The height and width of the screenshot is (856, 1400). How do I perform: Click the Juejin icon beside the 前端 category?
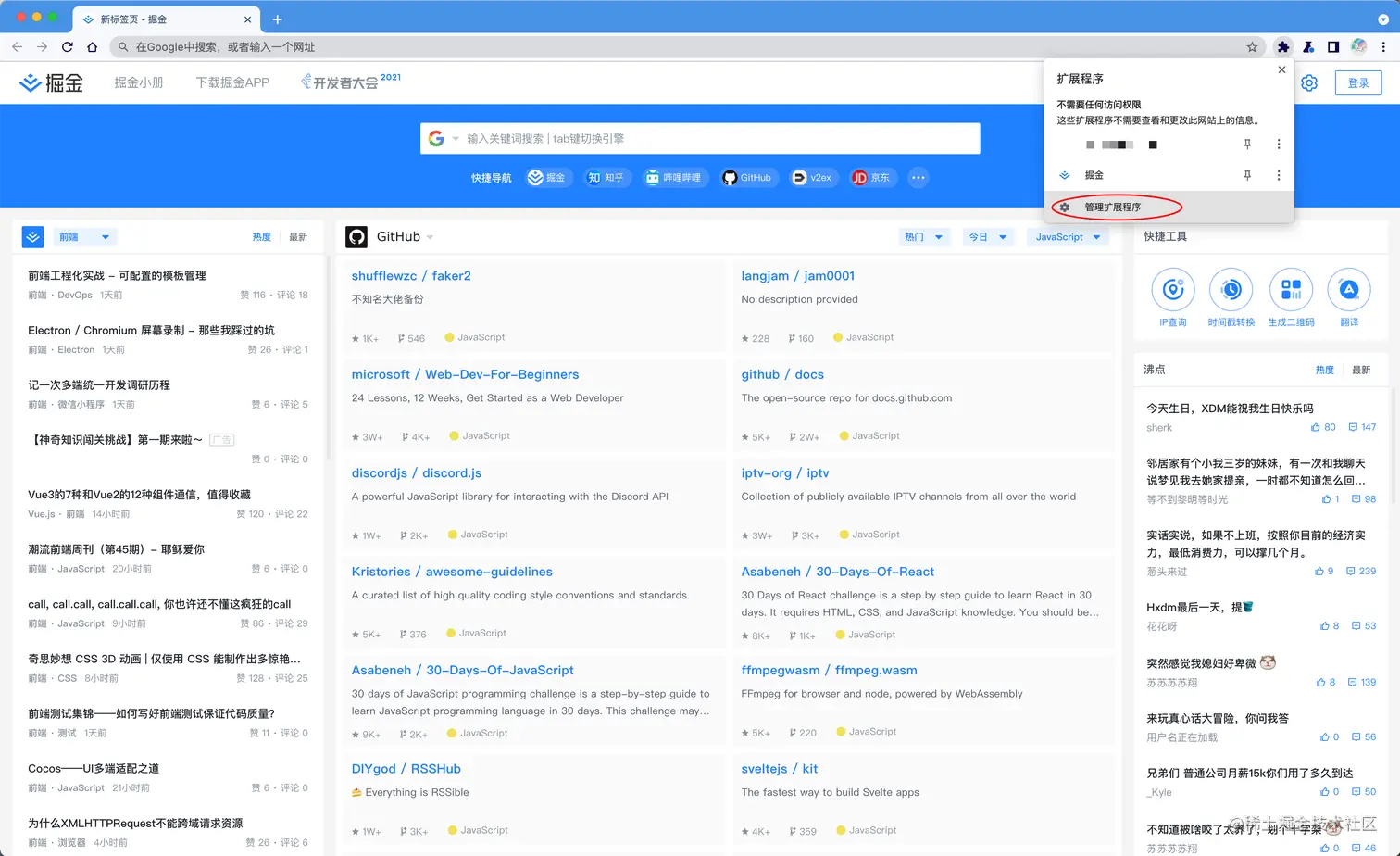(33, 237)
